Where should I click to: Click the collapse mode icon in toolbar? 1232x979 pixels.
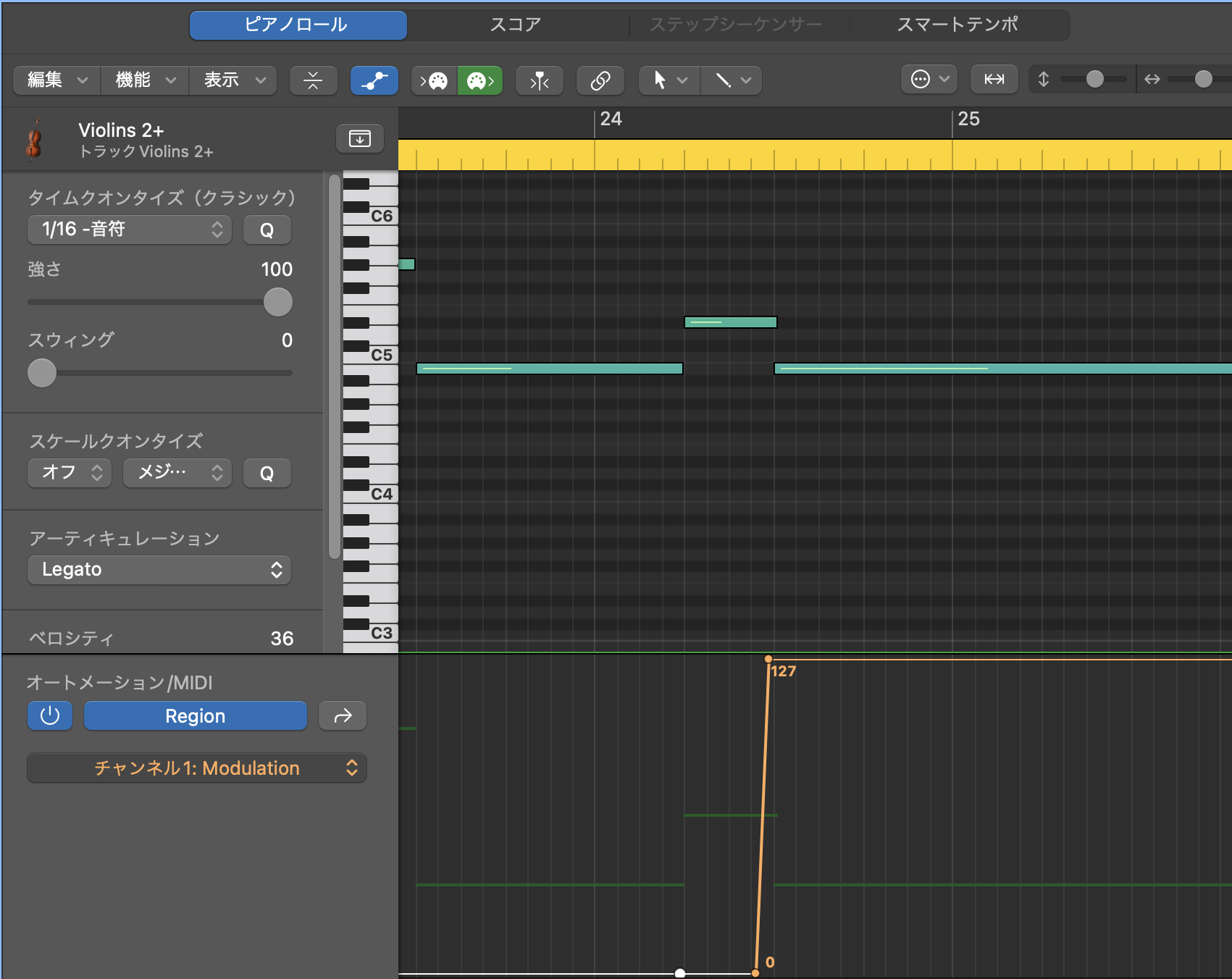313,80
